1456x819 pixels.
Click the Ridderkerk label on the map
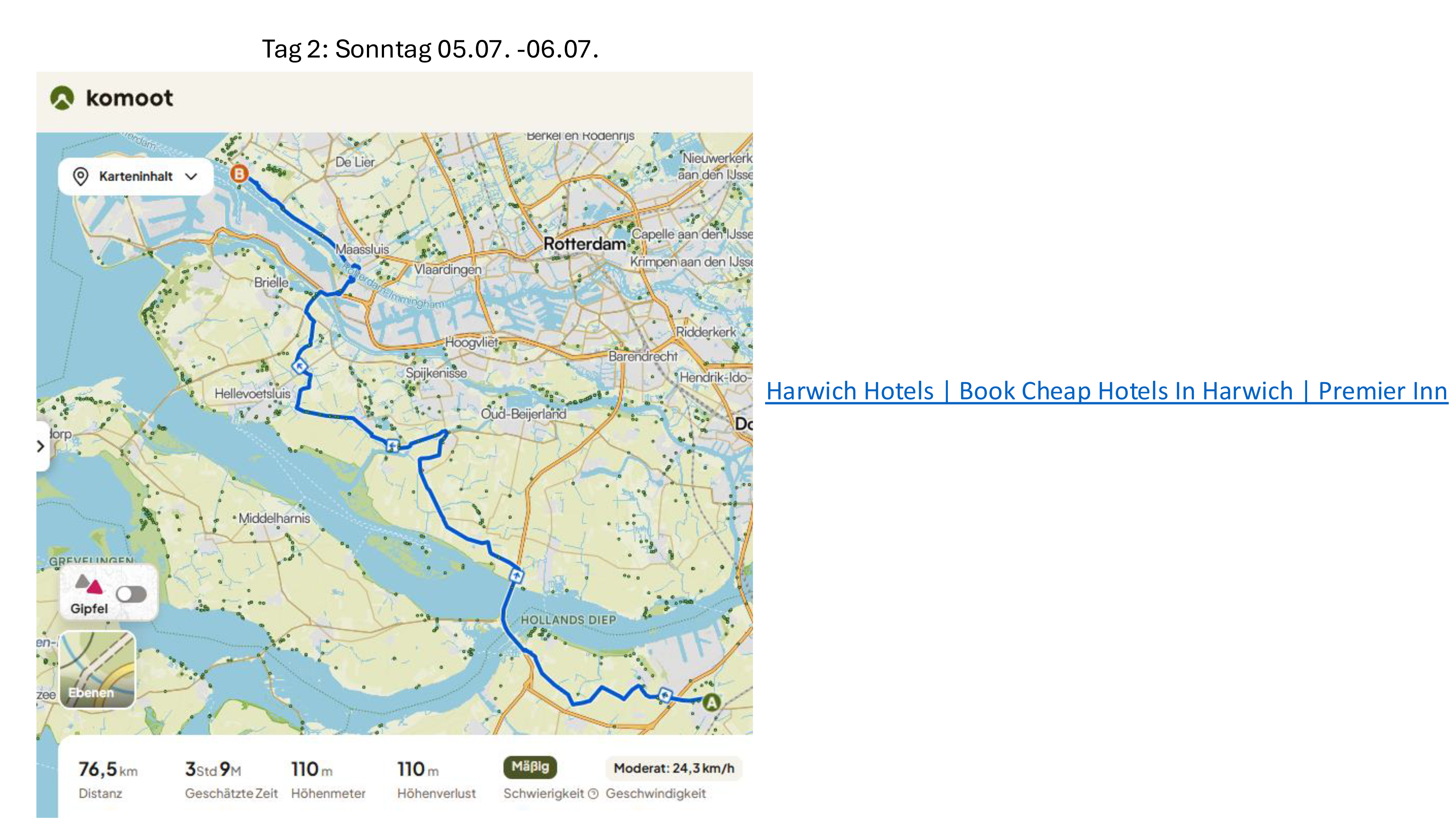tap(706, 332)
